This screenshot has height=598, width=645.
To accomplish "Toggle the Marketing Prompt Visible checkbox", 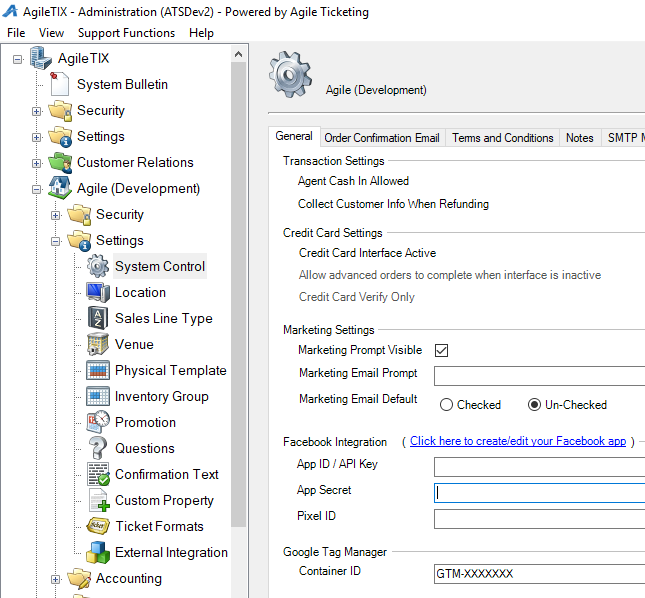I will pyautogui.click(x=441, y=350).
